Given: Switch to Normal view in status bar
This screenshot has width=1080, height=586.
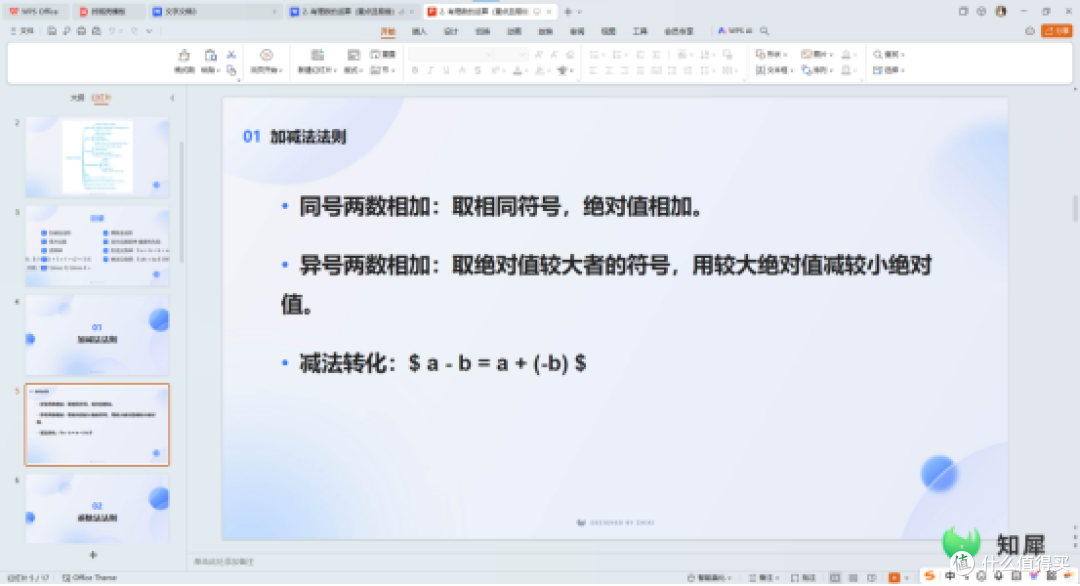Looking at the screenshot, I should 835,578.
